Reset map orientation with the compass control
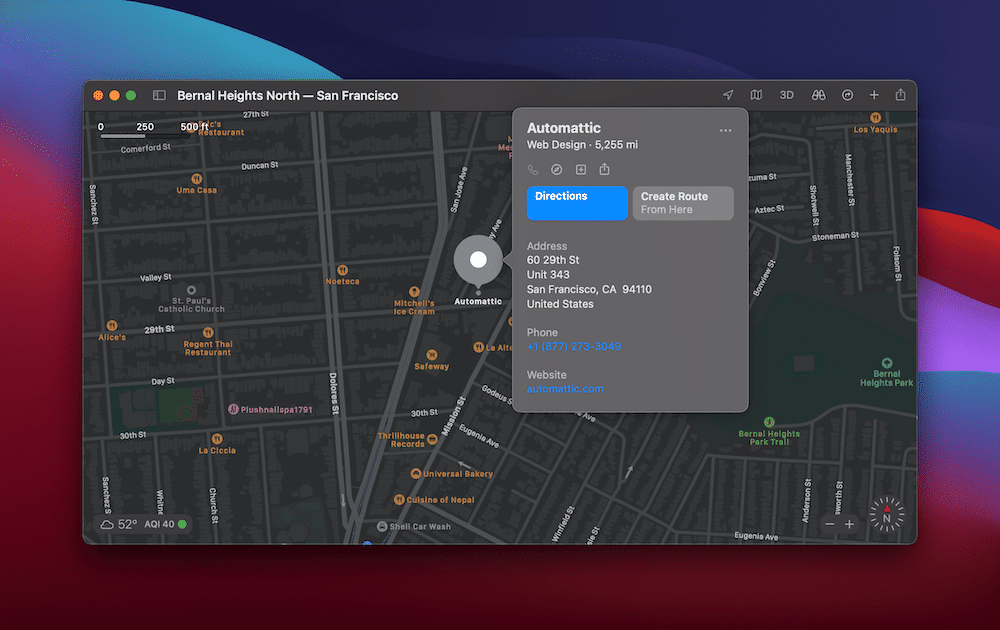 click(886, 519)
